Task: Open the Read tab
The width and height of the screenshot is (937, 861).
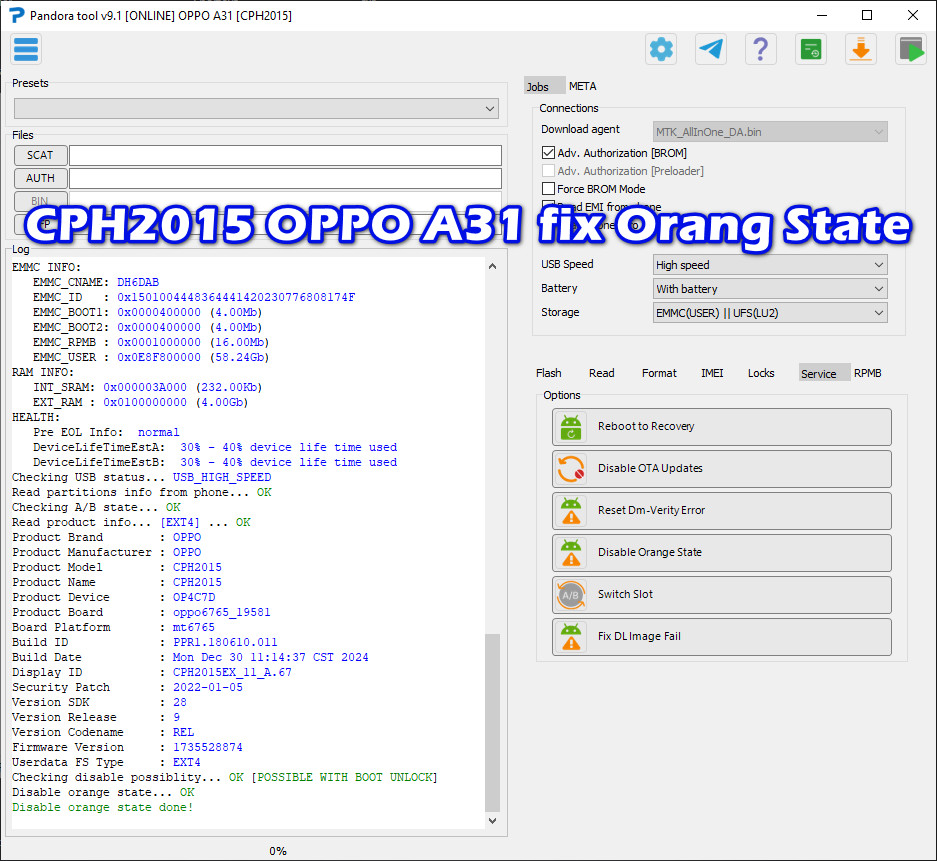Action: coord(601,373)
